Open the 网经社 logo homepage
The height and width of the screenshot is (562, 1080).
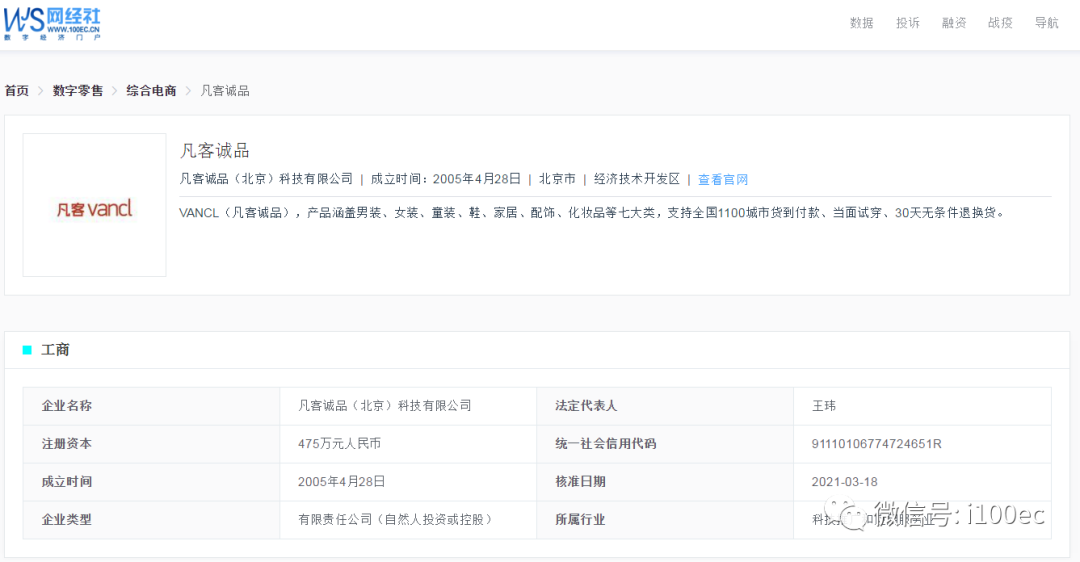[x=52, y=23]
